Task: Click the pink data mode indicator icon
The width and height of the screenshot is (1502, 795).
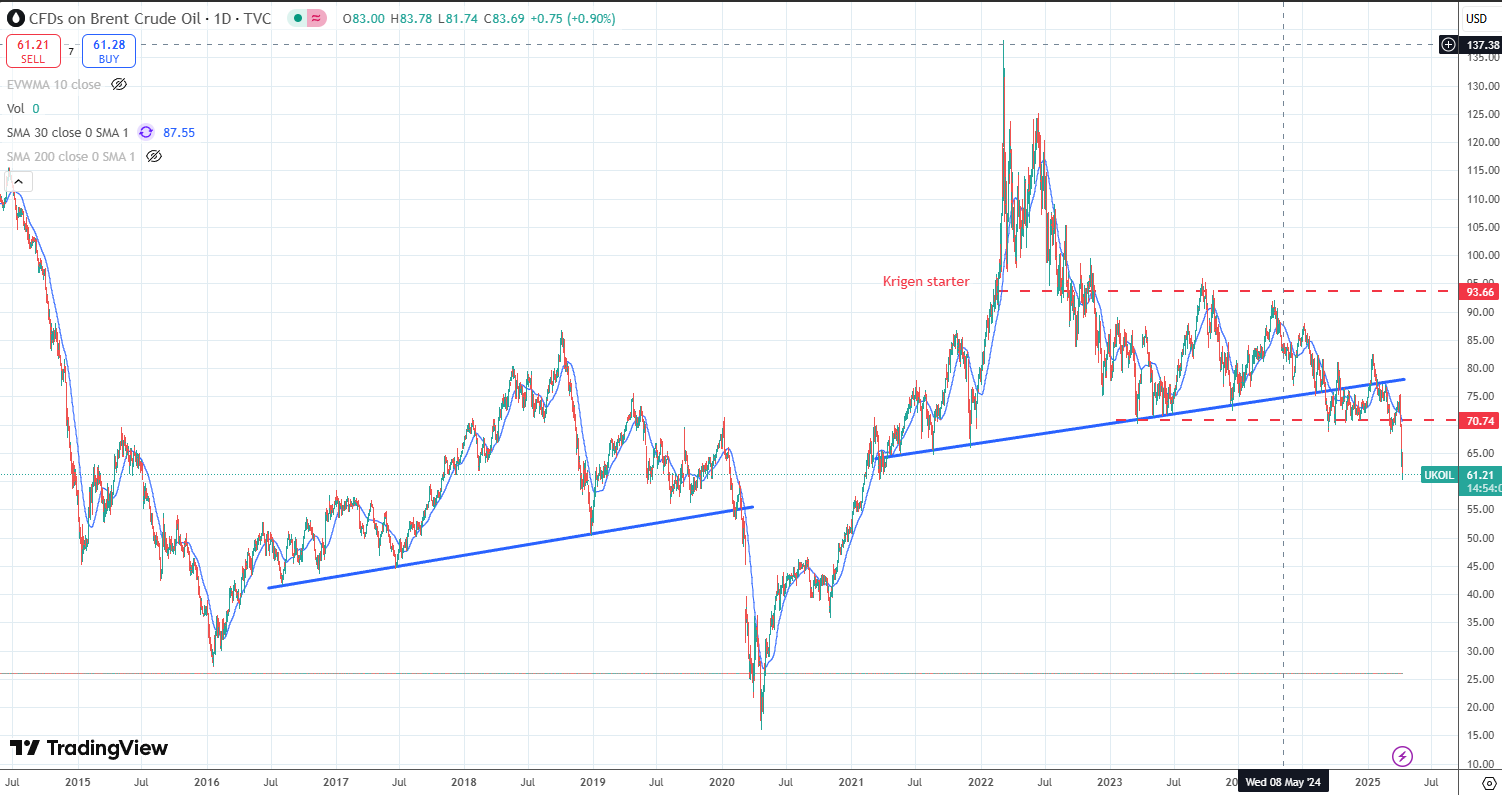Action: [x=316, y=19]
